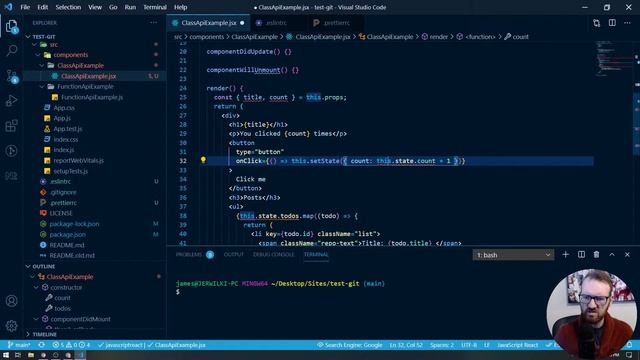Open Windows Start menu
The height and width of the screenshot is (360, 640).
click(x=6, y=355)
